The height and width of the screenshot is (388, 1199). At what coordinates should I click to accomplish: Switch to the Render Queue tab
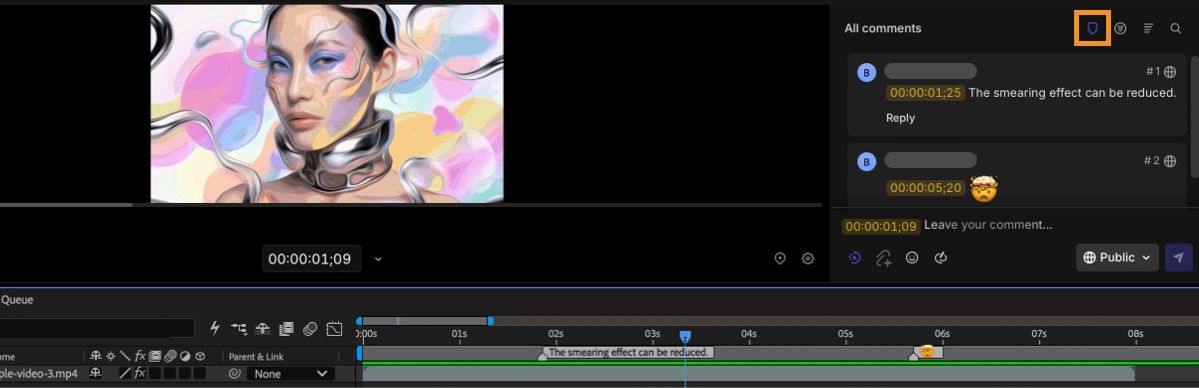tap(16, 300)
